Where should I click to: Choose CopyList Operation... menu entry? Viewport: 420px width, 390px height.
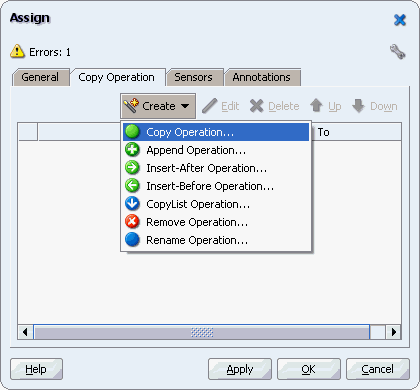coord(216,204)
